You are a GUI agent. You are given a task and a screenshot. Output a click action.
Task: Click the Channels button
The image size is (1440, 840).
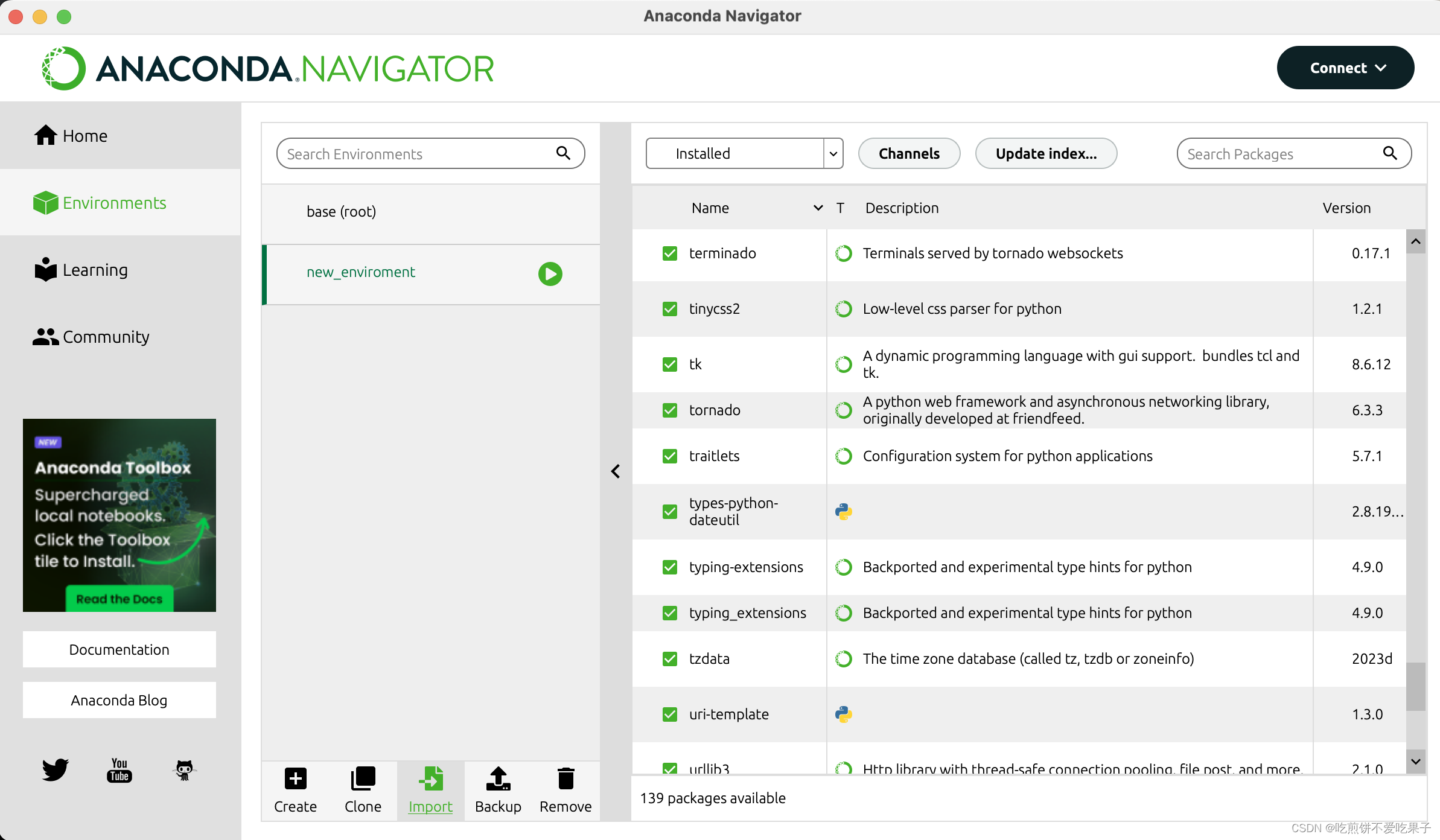point(908,154)
